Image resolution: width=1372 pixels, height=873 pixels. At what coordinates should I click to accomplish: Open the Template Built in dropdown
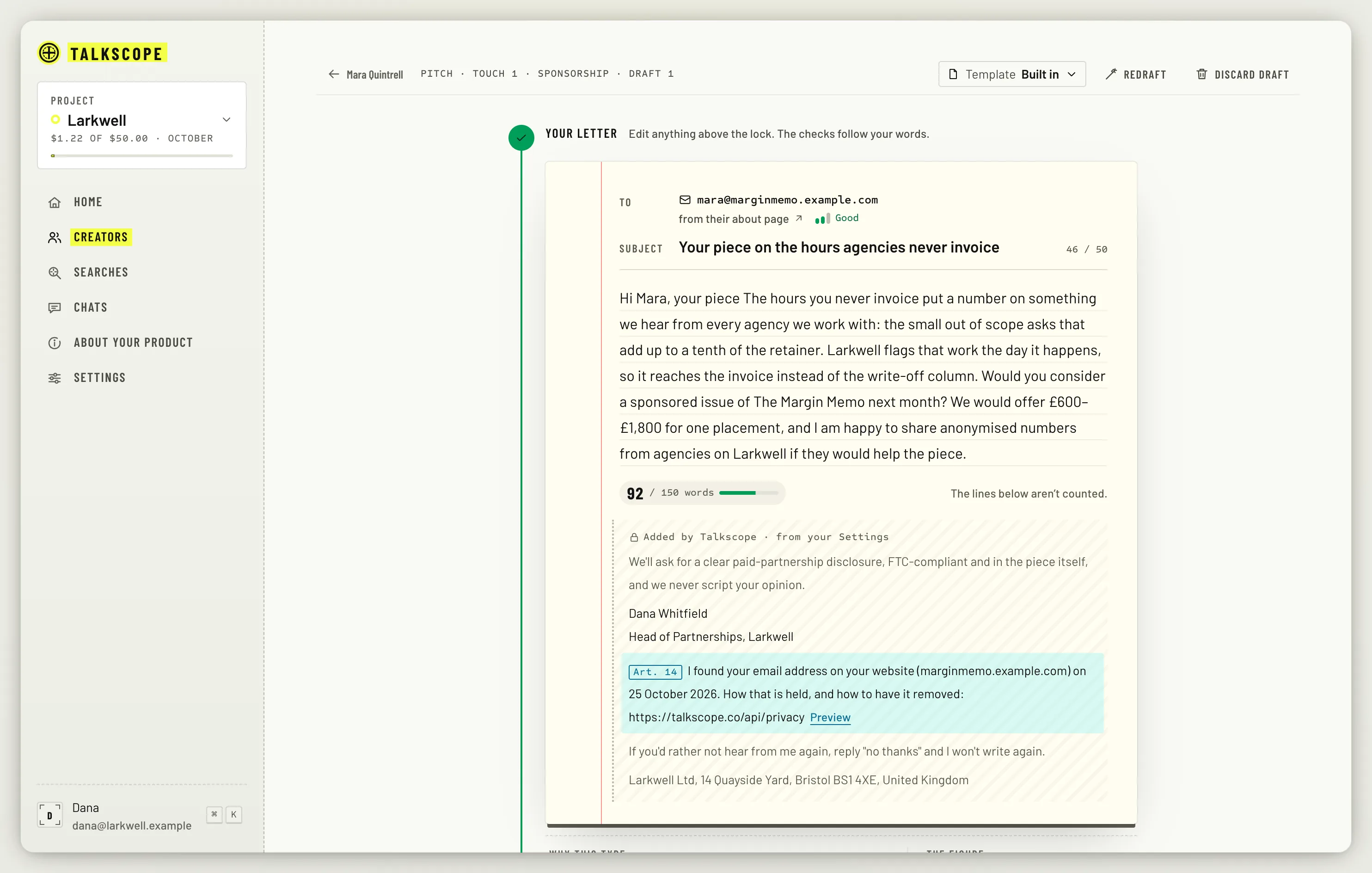[x=1012, y=74]
